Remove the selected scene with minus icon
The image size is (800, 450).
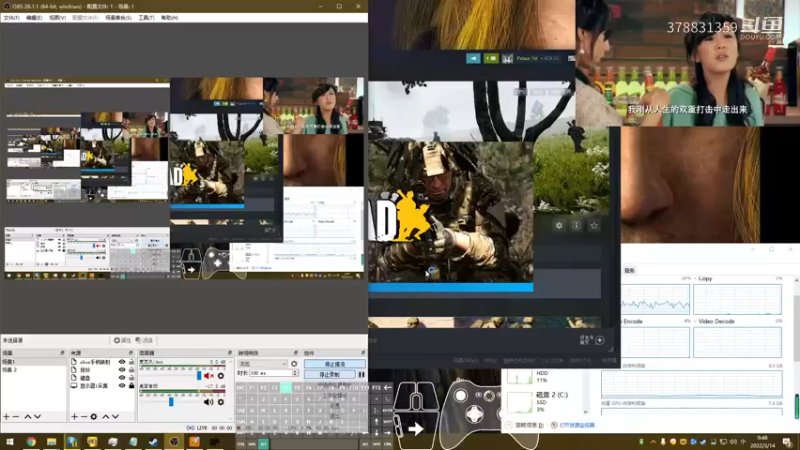[16, 417]
